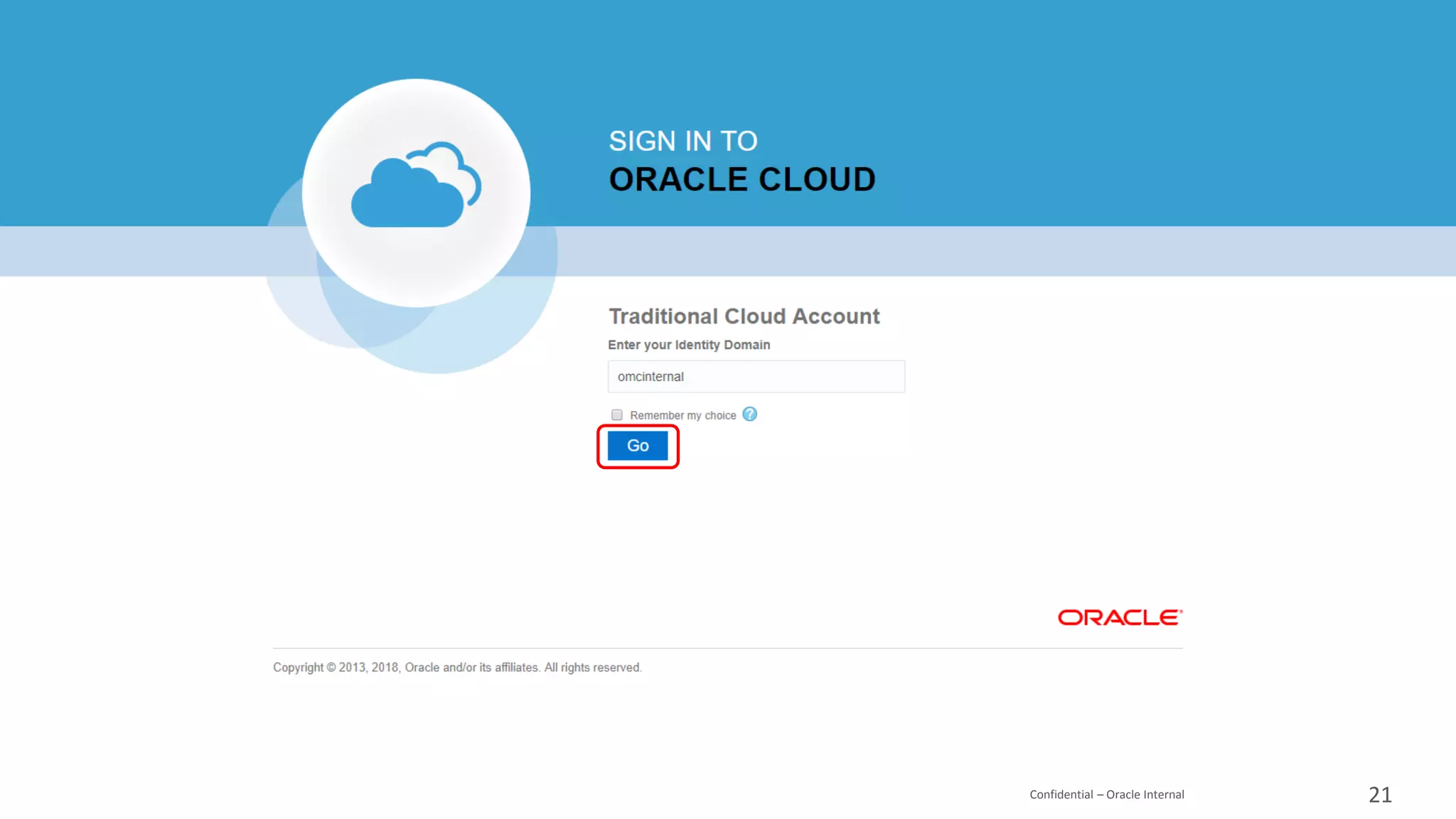This screenshot has width=1456, height=819.
Task: Click the blue Go button
Action: pyautogui.click(x=638, y=446)
